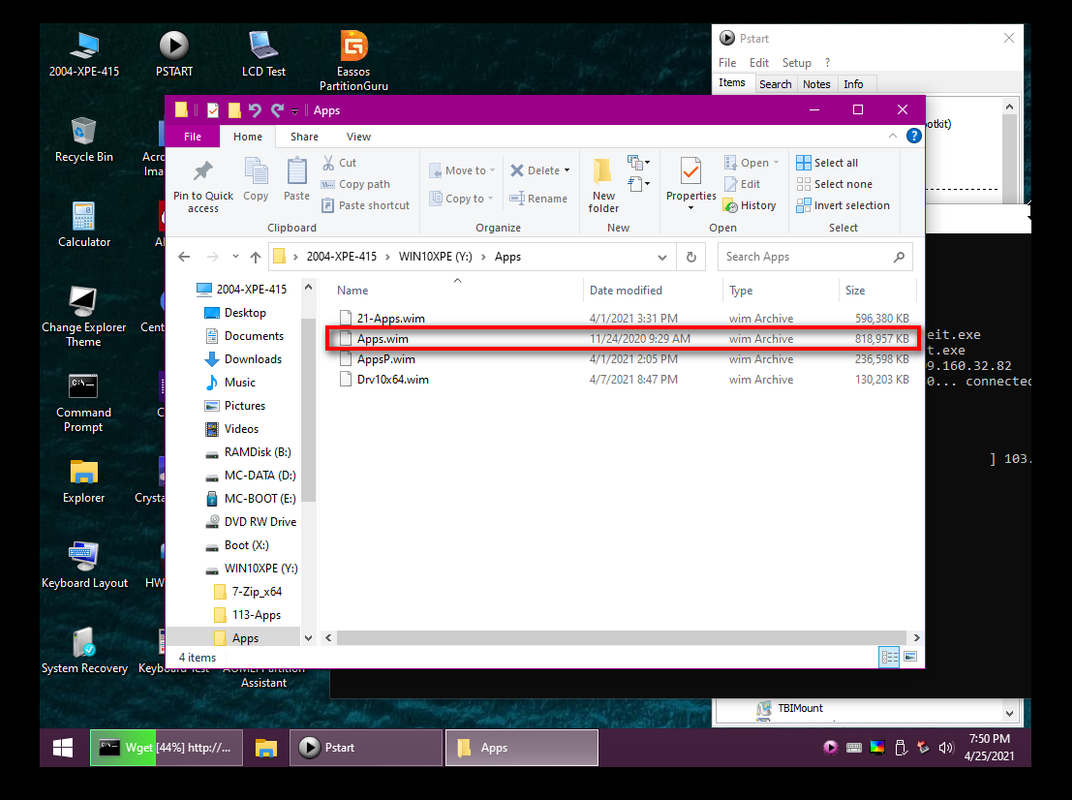Click the Explorer help question mark icon
The width and height of the screenshot is (1072, 800).
(913, 136)
